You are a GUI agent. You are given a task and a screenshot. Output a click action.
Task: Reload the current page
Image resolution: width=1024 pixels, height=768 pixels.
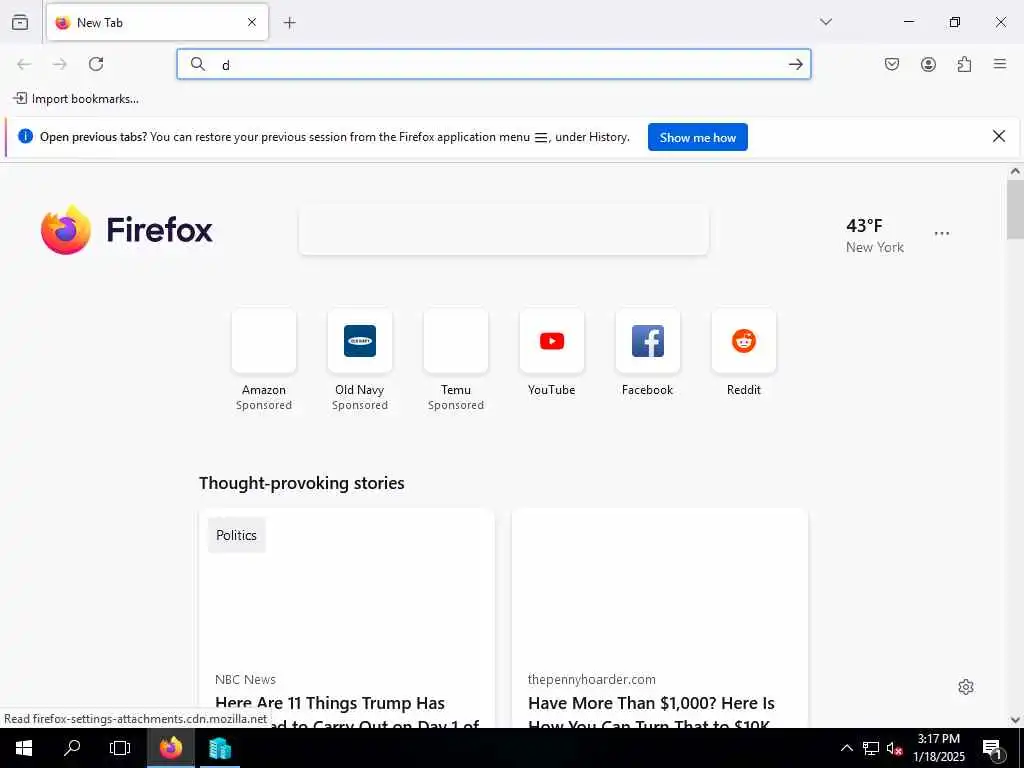pyautogui.click(x=96, y=64)
